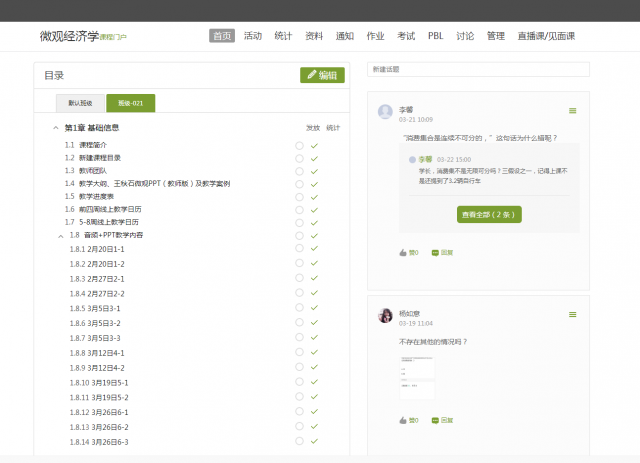Screen dimensions: 640x463
Task: Open the 作业 menu in top navigation
Action: coord(375,36)
